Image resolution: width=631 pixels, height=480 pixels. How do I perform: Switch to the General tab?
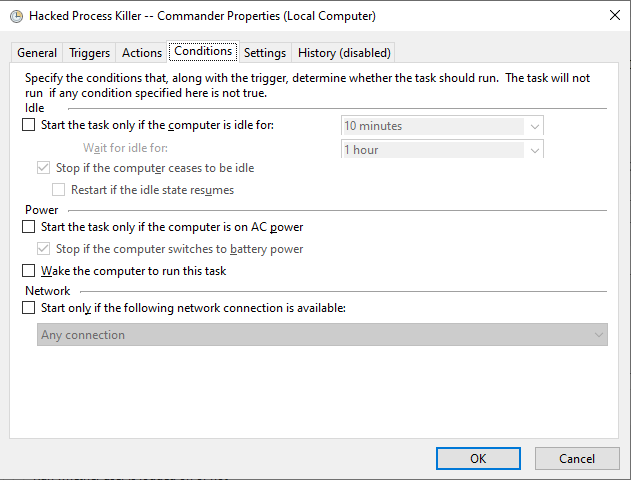coord(37,53)
